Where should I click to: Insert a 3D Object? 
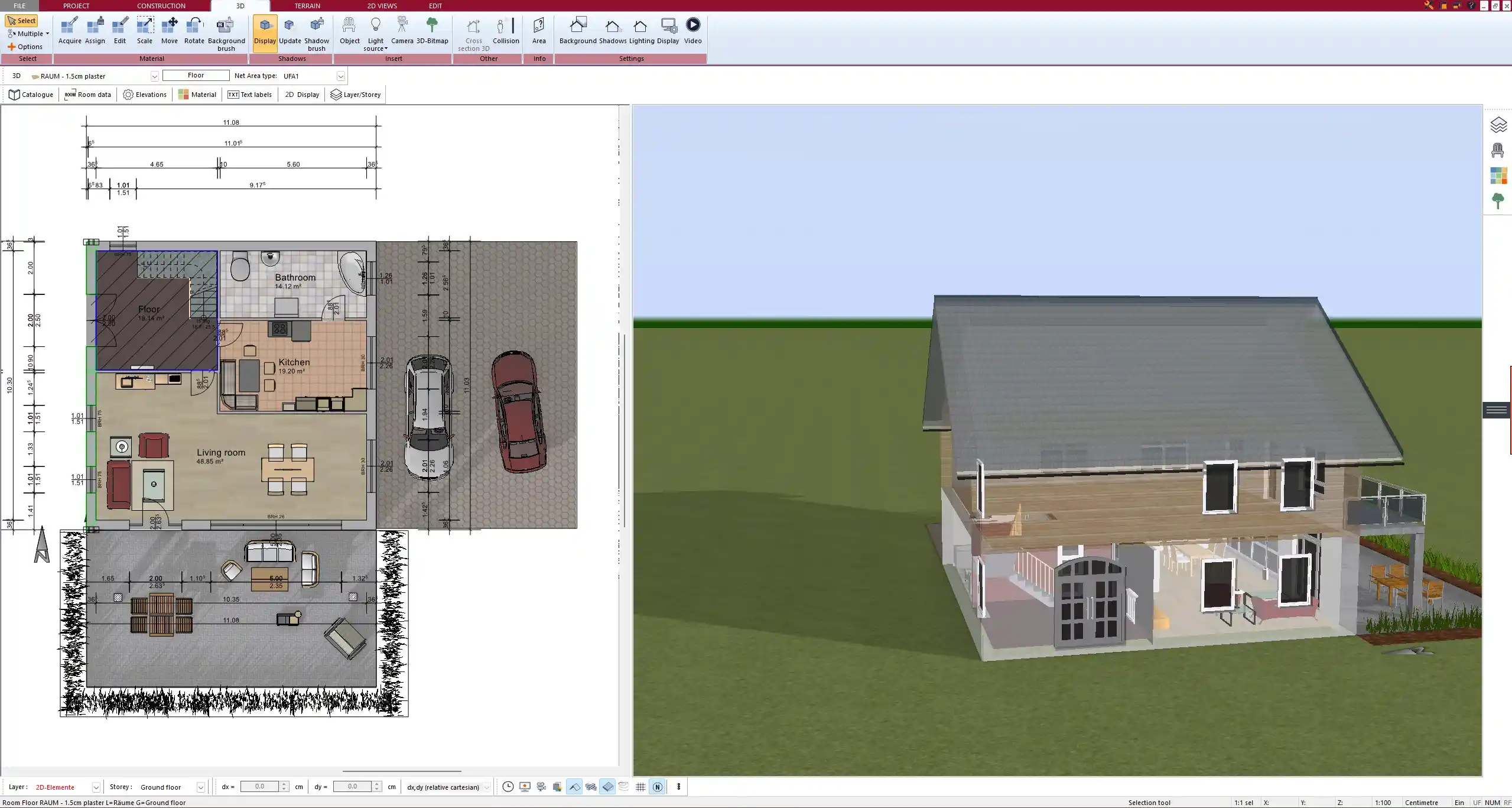(x=350, y=31)
